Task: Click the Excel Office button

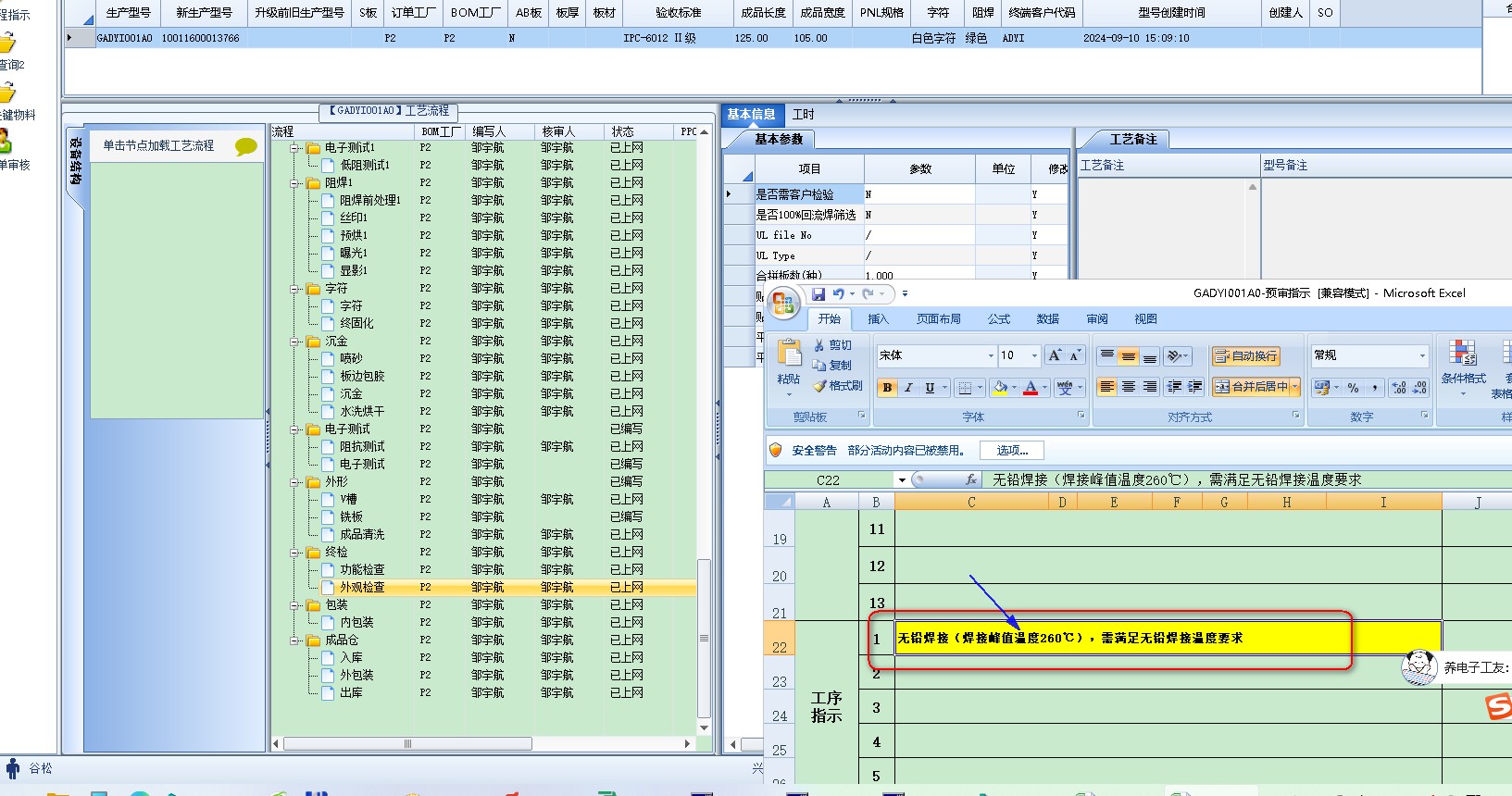Action: 783,303
